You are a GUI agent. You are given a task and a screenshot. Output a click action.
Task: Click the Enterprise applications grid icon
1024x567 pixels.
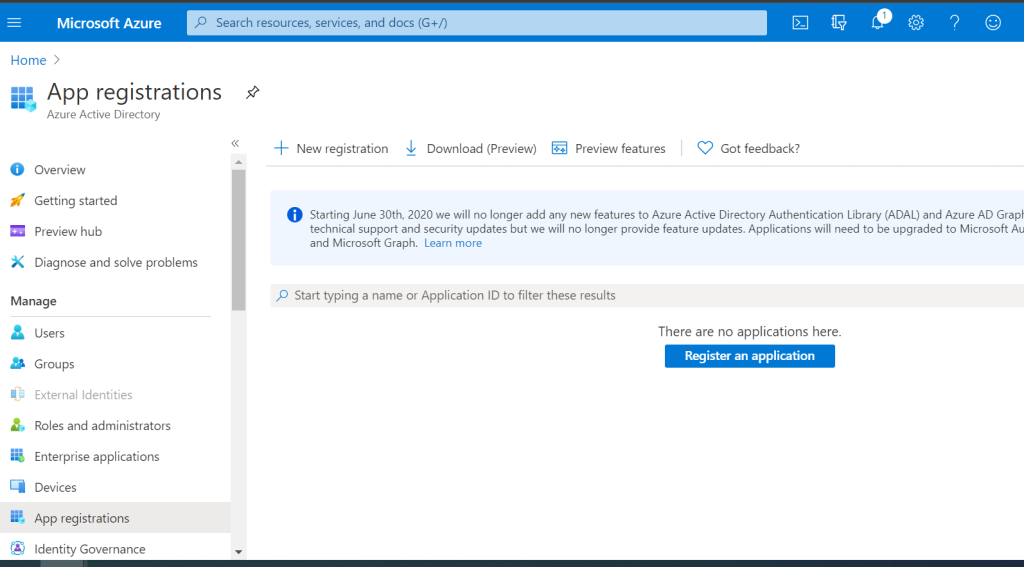tap(18, 456)
